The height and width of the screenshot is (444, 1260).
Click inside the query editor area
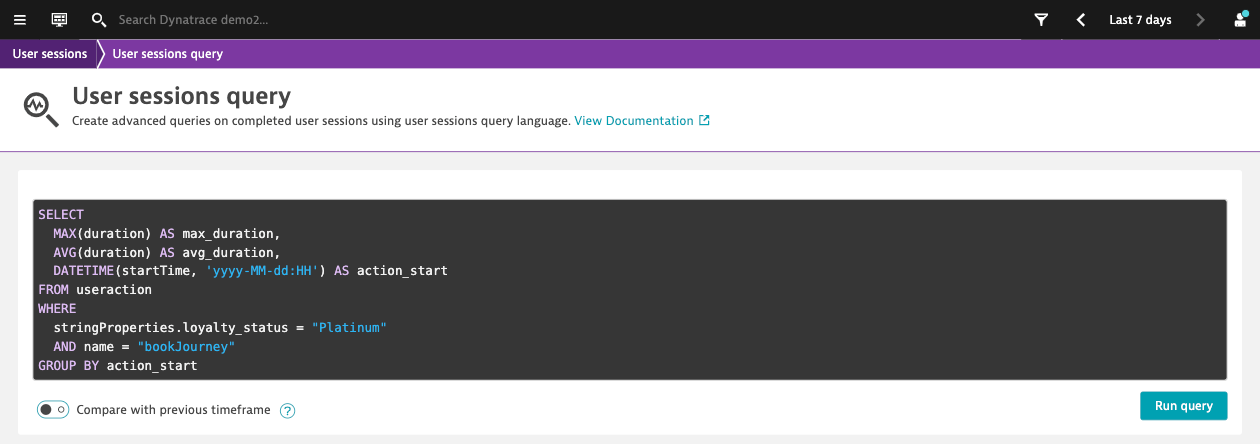630,290
